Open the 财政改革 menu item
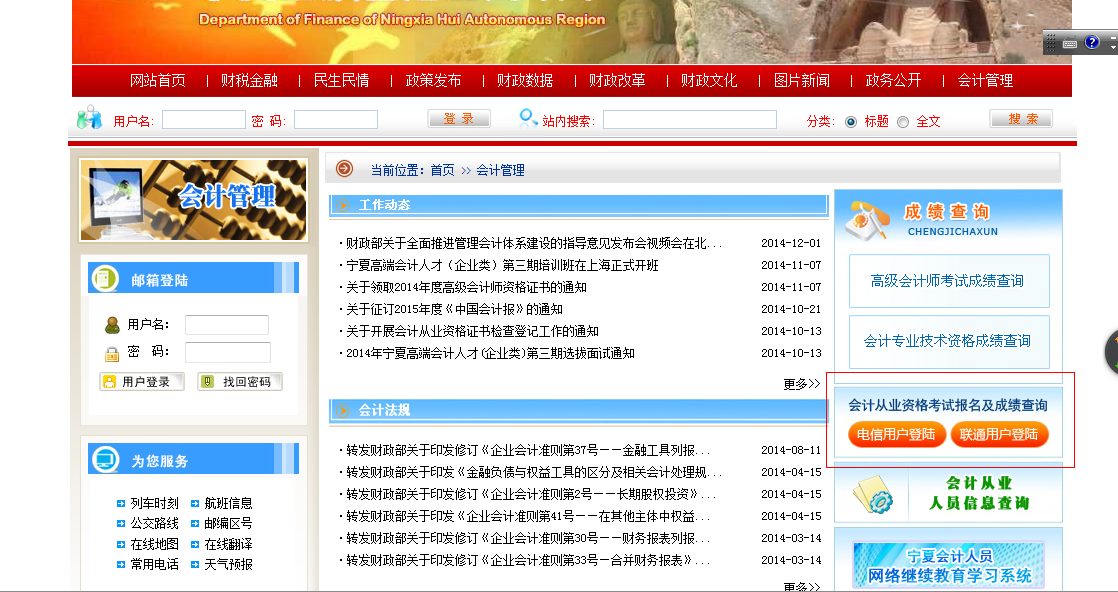The width and height of the screenshot is (1118, 592). click(x=617, y=81)
